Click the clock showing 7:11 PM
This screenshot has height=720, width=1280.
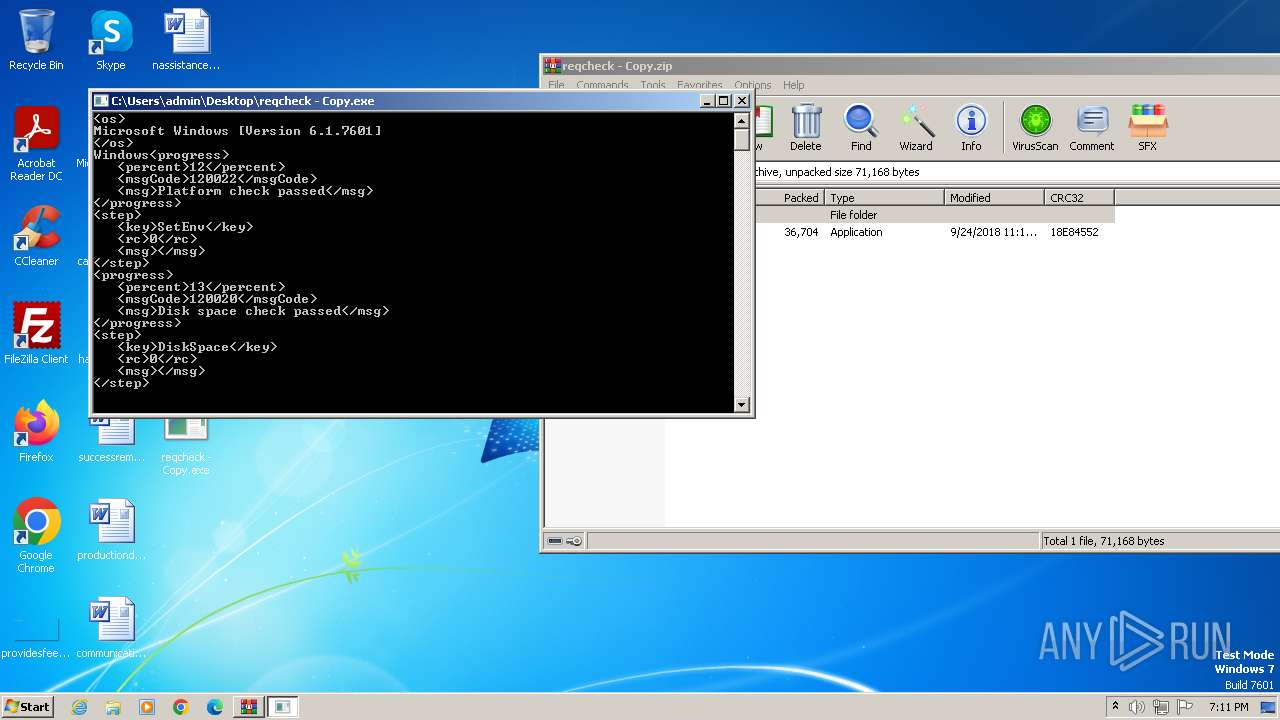pyautogui.click(x=1228, y=707)
